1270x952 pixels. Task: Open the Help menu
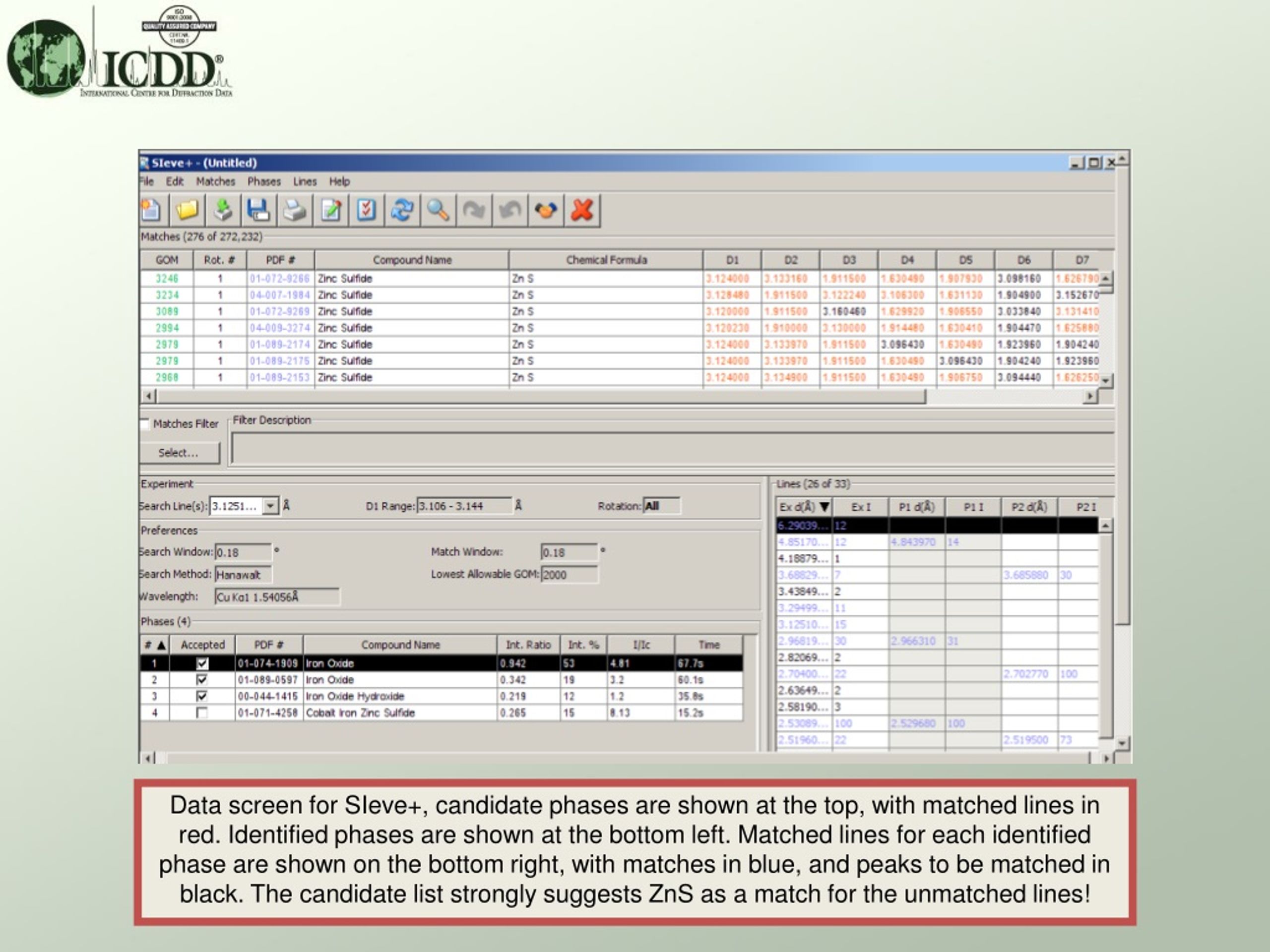click(x=339, y=181)
